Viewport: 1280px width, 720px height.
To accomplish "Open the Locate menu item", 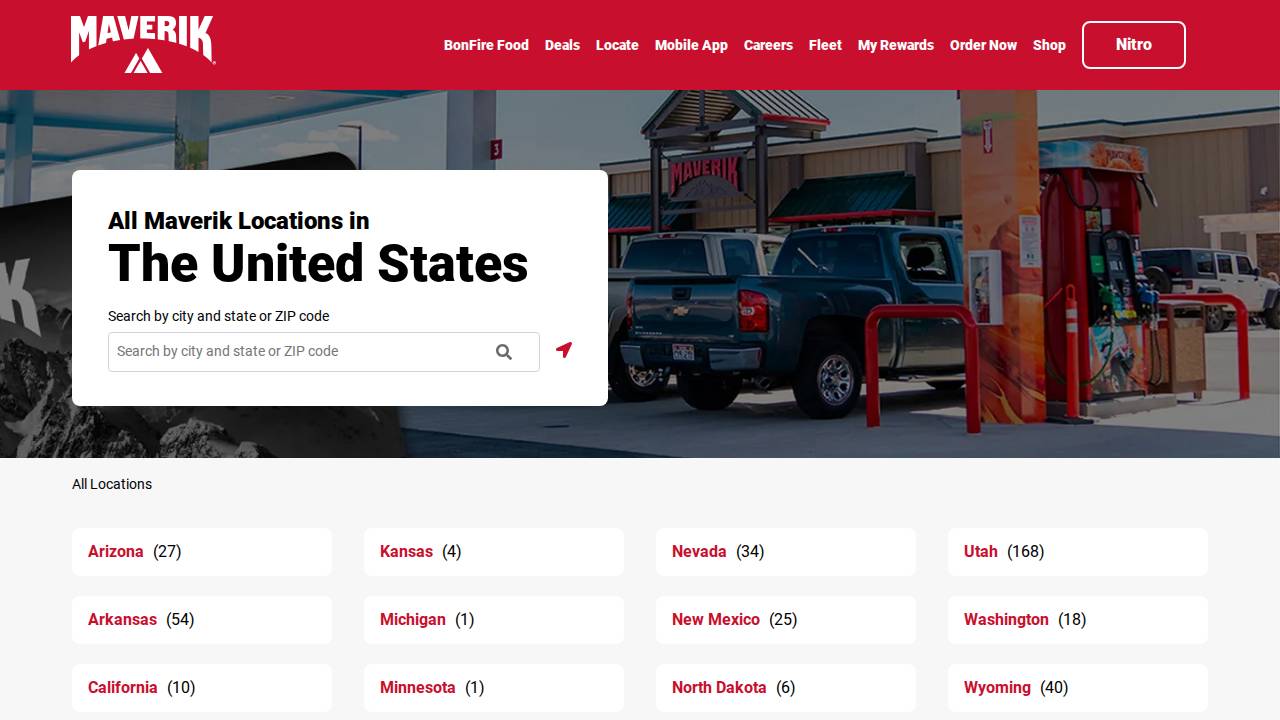I will (617, 45).
